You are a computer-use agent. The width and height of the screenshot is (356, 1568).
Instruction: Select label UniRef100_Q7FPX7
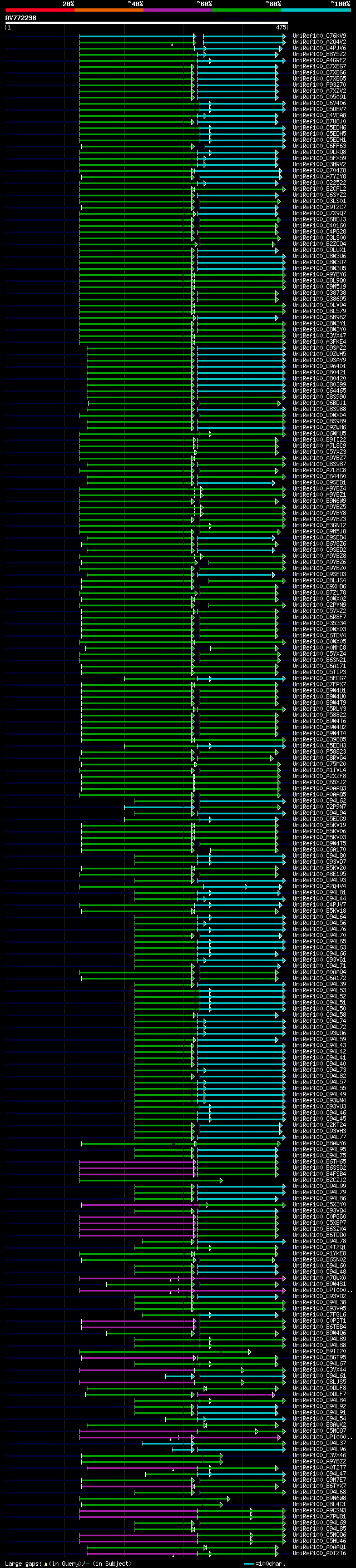pyautogui.click(x=319, y=684)
